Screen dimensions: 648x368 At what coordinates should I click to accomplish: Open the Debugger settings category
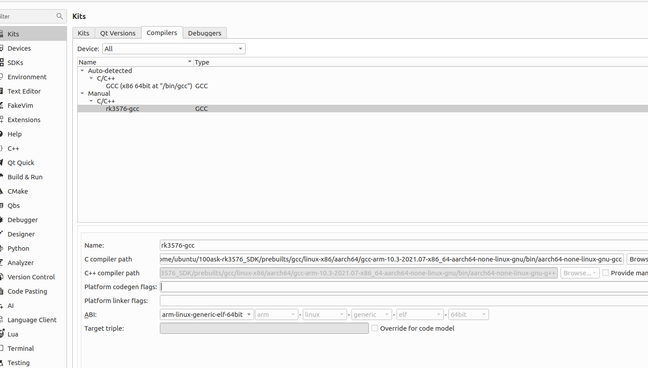tap(33, 220)
